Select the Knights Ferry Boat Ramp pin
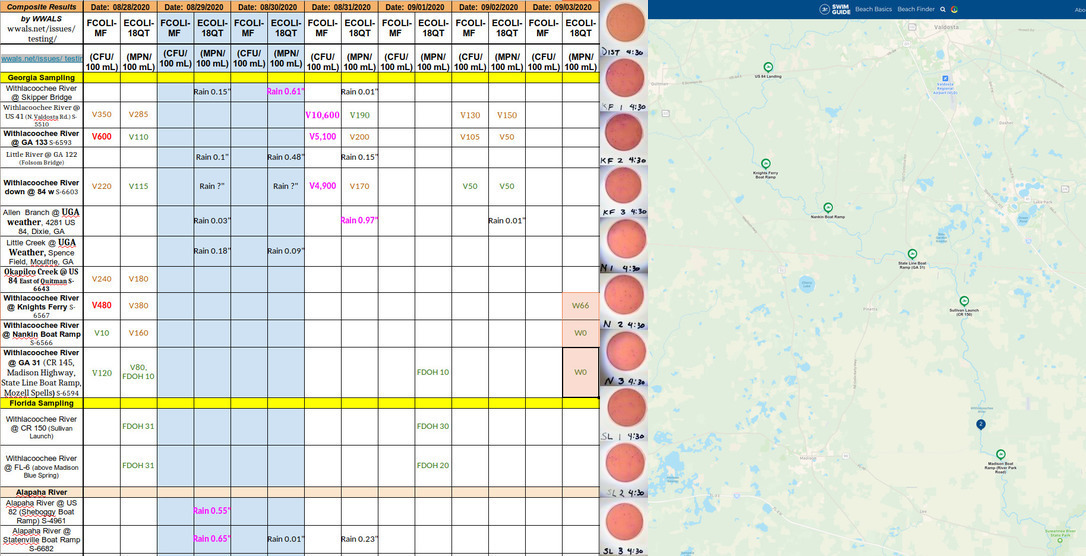 coord(765,163)
